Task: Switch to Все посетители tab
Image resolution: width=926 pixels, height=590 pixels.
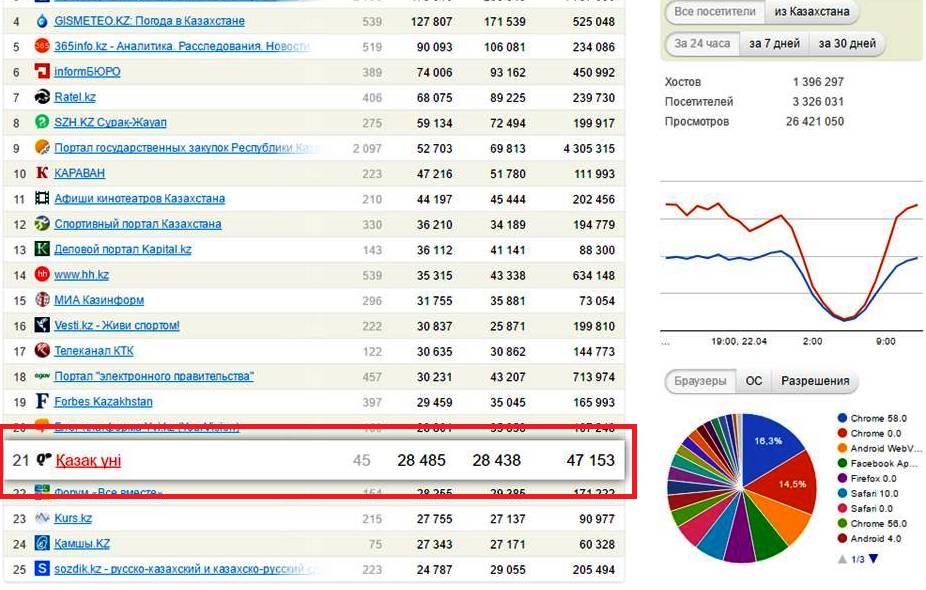Action: (715, 12)
